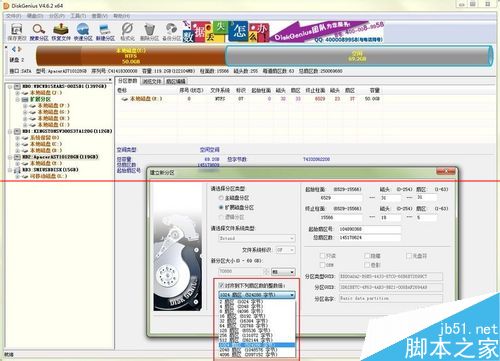Open the sector alignment 1024 sectors combo box
This screenshot has width=500, height=361.
(257, 295)
